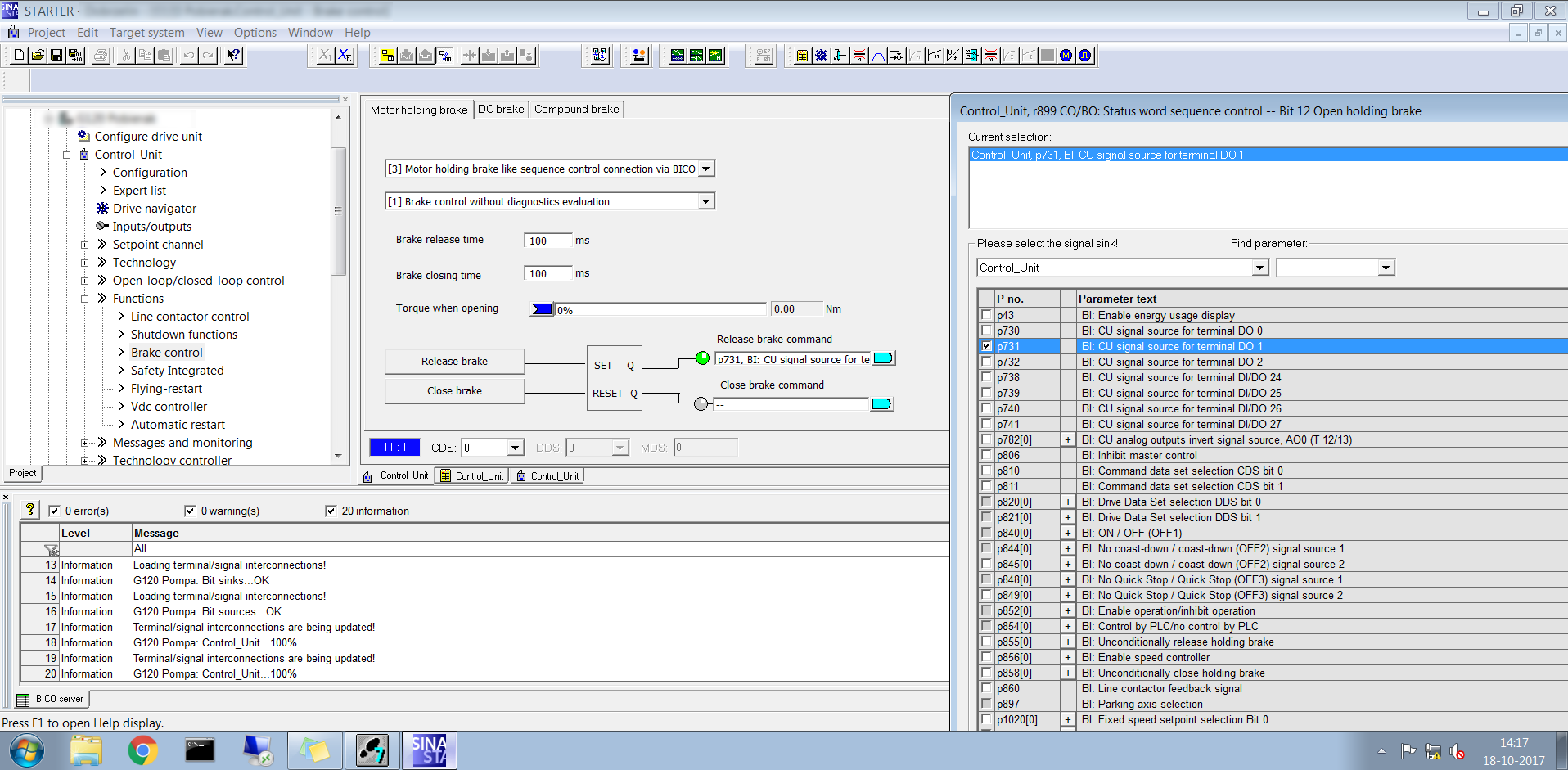This screenshot has height=770, width=1568.
Task: Switch to the Compound brake tab
Action: click(x=577, y=109)
